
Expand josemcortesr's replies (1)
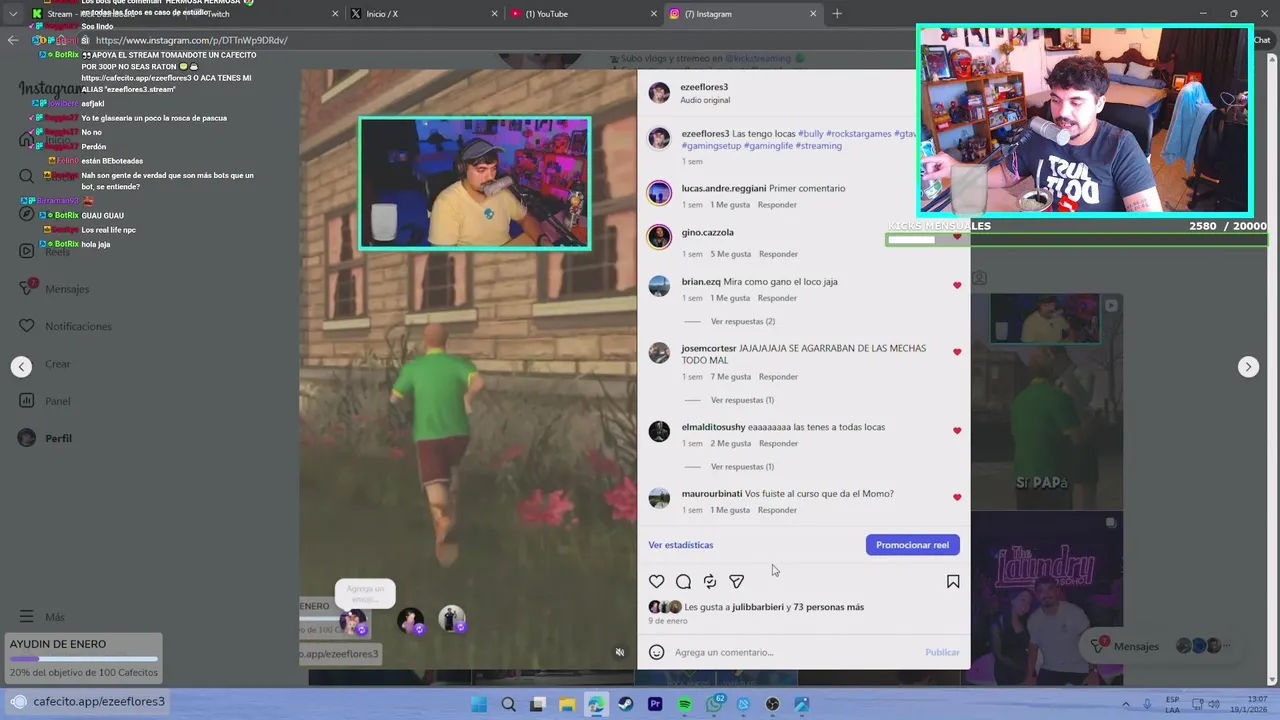click(742, 400)
